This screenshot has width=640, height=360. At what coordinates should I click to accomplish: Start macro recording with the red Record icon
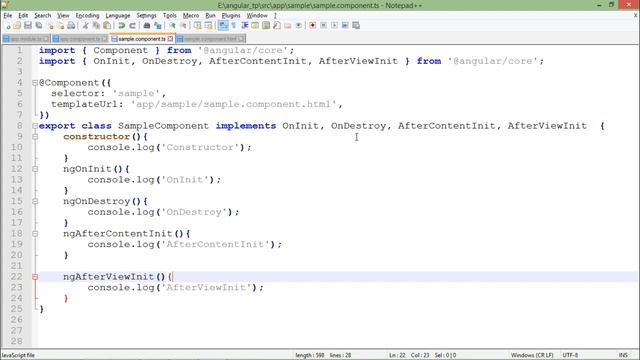[x=313, y=25]
